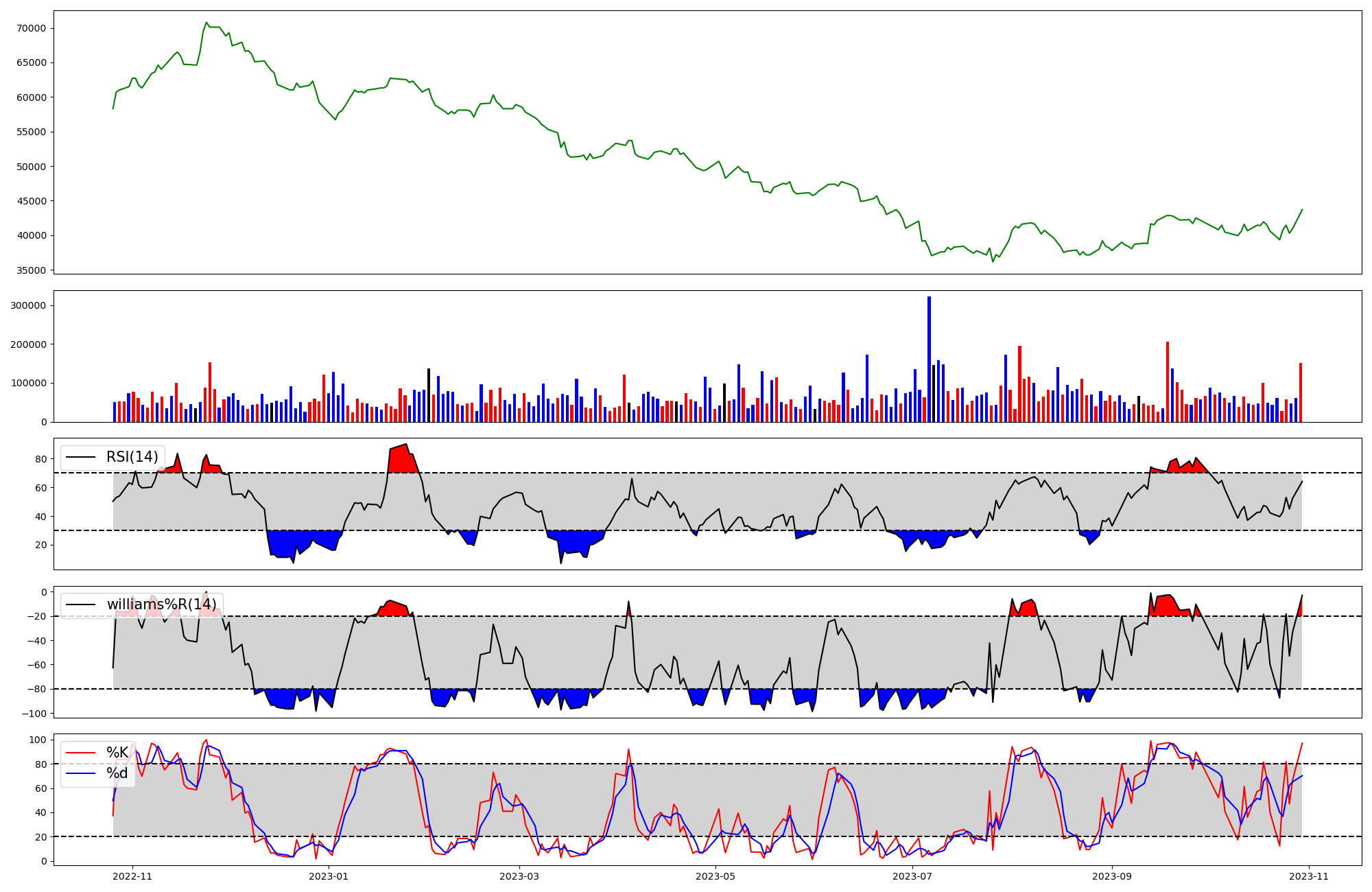
Task: Click the tallest blue volume bar
Action: pos(929,359)
